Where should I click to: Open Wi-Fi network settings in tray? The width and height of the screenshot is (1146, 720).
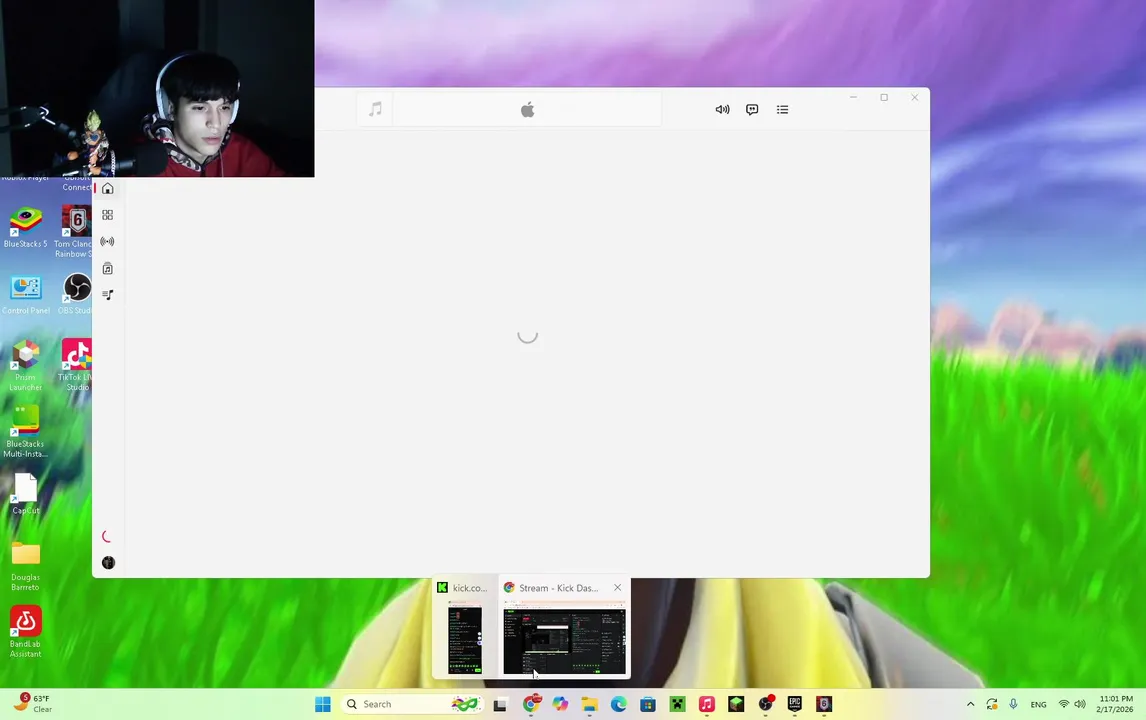[x=1063, y=704]
